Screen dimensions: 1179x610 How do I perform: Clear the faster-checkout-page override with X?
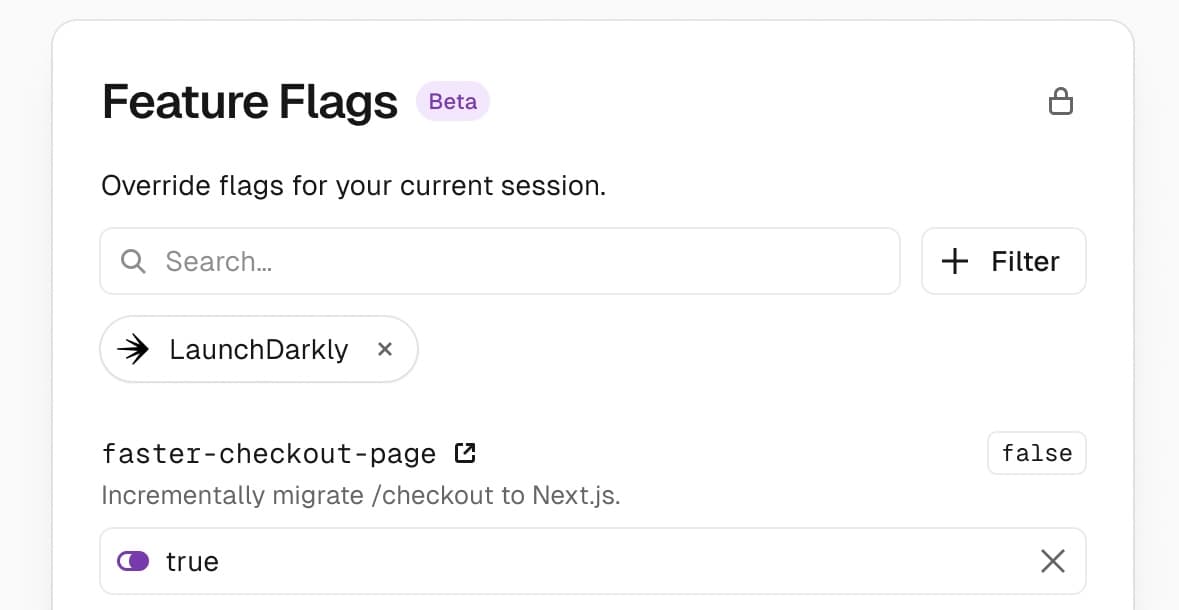[x=1053, y=561]
